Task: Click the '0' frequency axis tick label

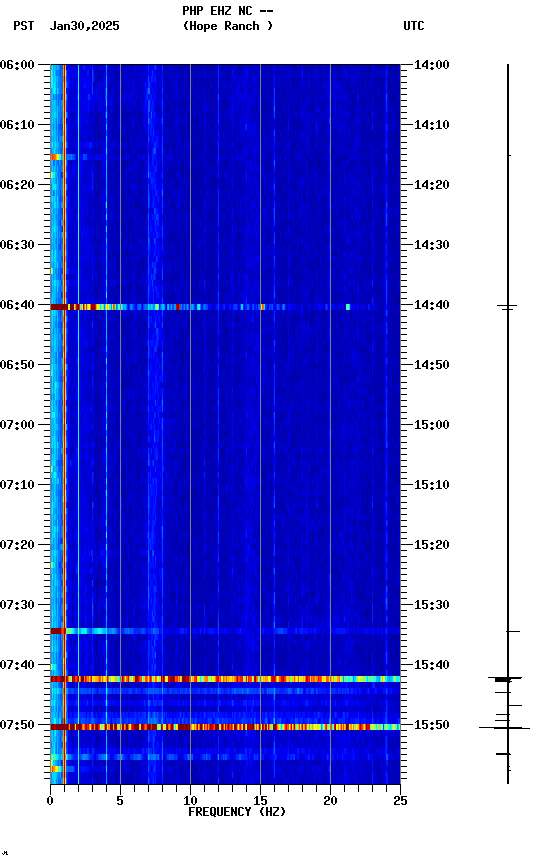Action: point(50,801)
